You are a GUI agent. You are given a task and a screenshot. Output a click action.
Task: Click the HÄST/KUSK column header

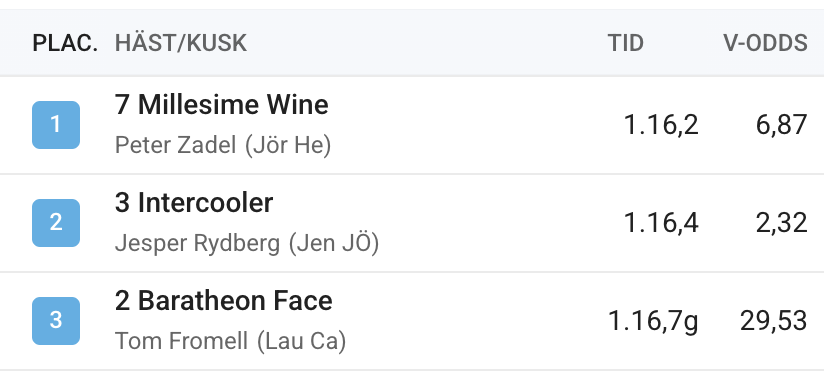pyautogui.click(x=181, y=43)
